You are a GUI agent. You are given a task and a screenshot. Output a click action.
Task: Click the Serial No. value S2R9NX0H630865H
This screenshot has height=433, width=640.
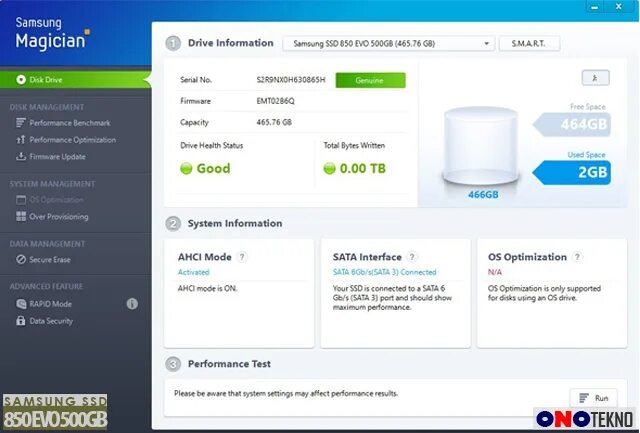[x=291, y=80]
